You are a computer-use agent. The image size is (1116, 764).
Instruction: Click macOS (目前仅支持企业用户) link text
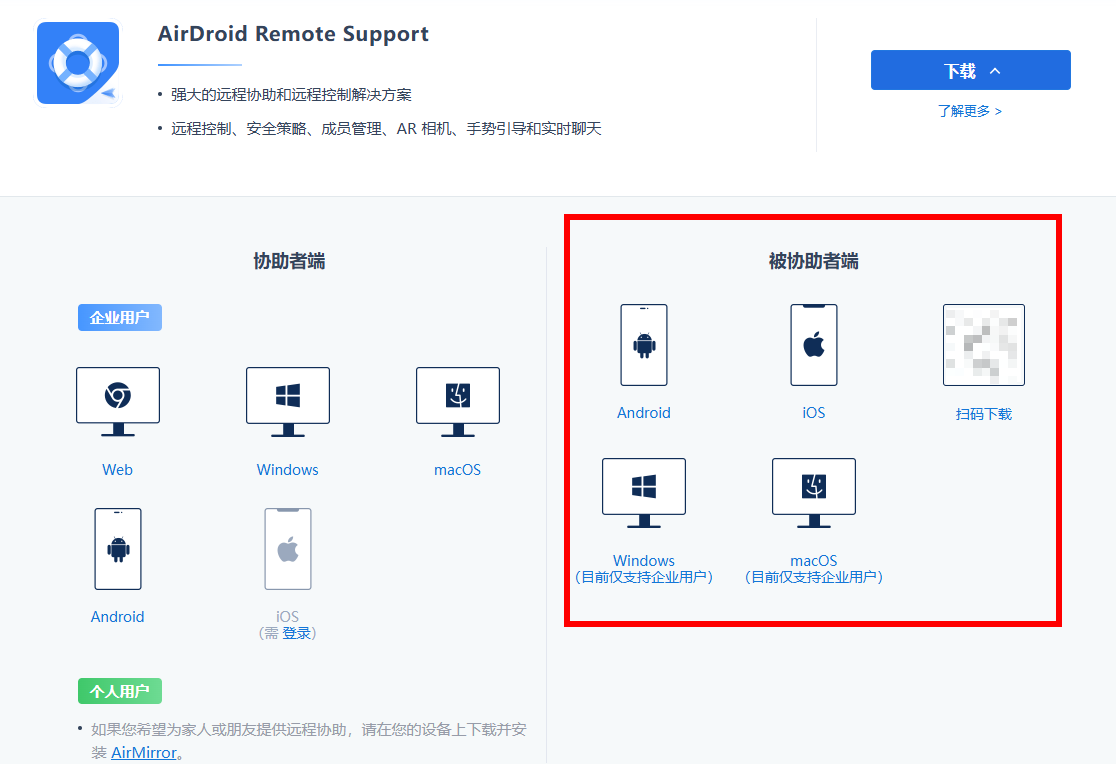pyautogui.click(x=814, y=569)
